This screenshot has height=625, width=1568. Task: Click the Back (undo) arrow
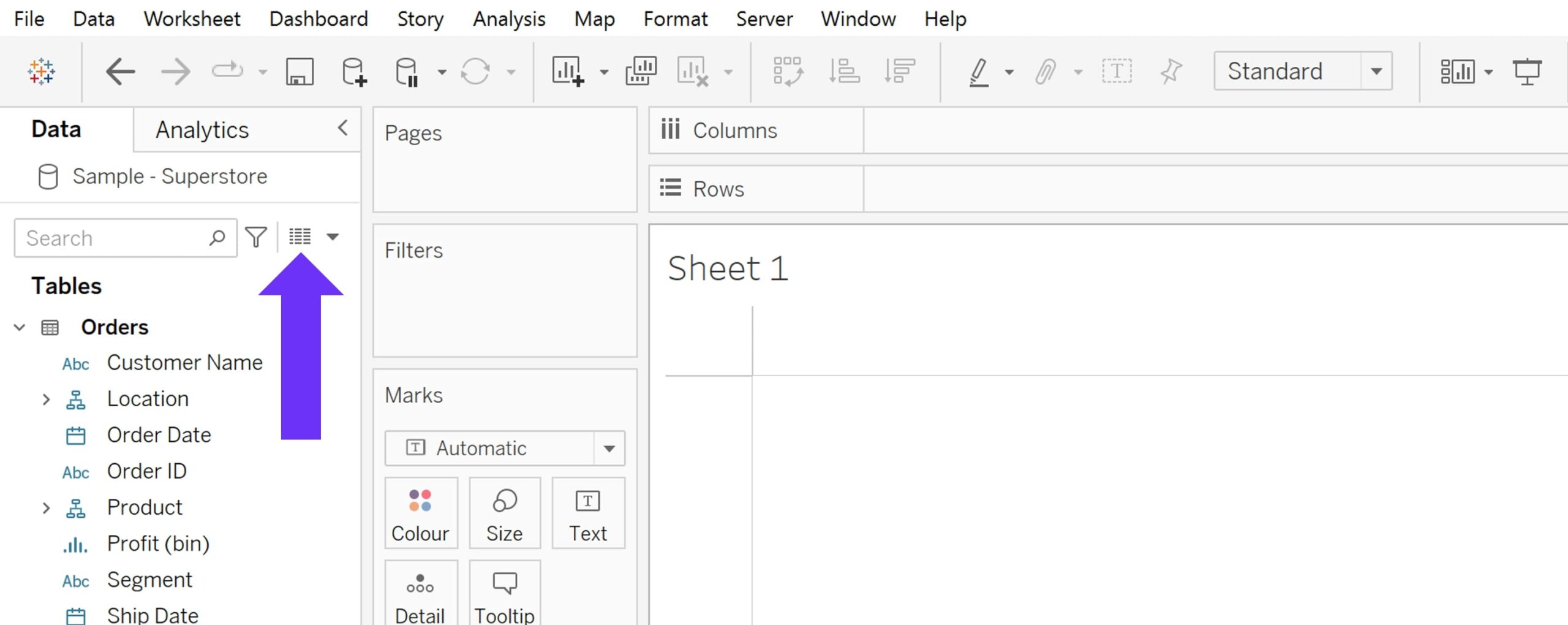pyautogui.click(x=120, y=72)
